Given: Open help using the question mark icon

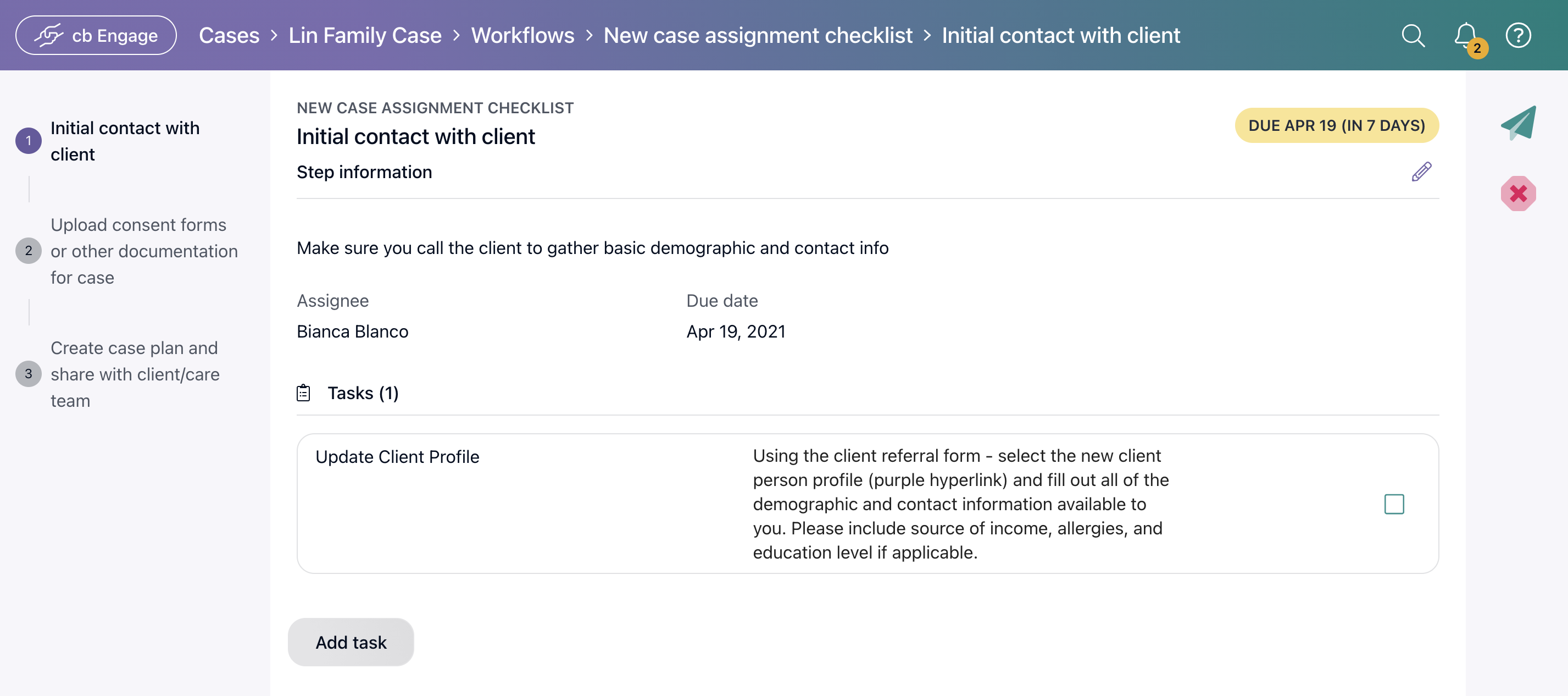Looking at the screenshot, I should (1518, 35).
